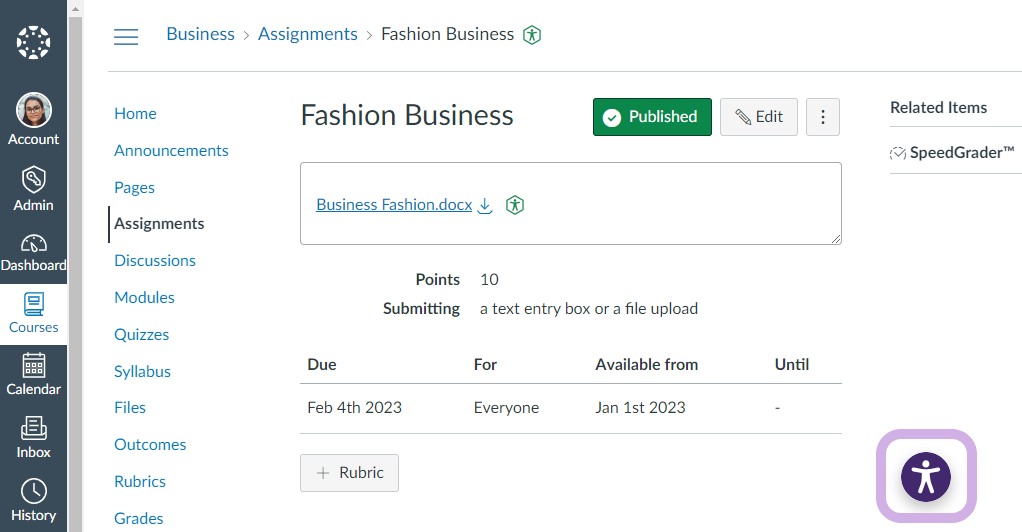The height and width of the screenshot is (532, 1022).
Task: Select Quizzes in course navigation
Action: click(x=141, y=334)
